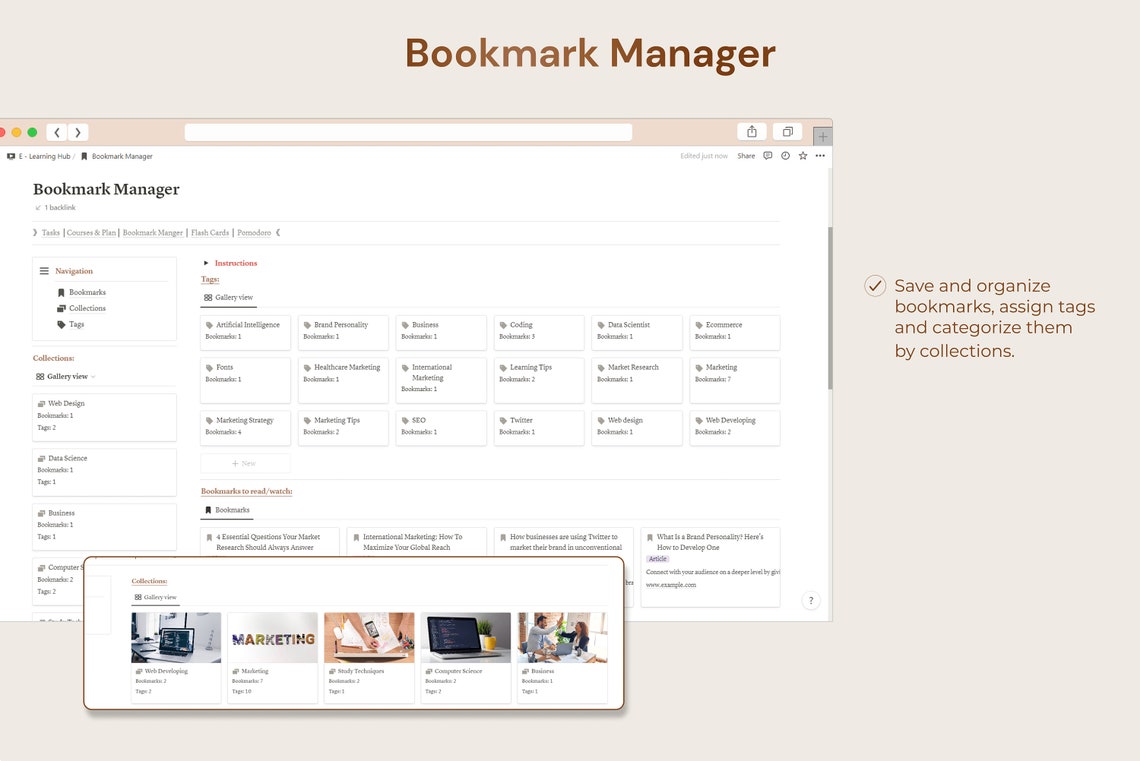Select the Gallery view tab under Tags
Viewport: 1140px width, 761px height.
tap(230, 297)
